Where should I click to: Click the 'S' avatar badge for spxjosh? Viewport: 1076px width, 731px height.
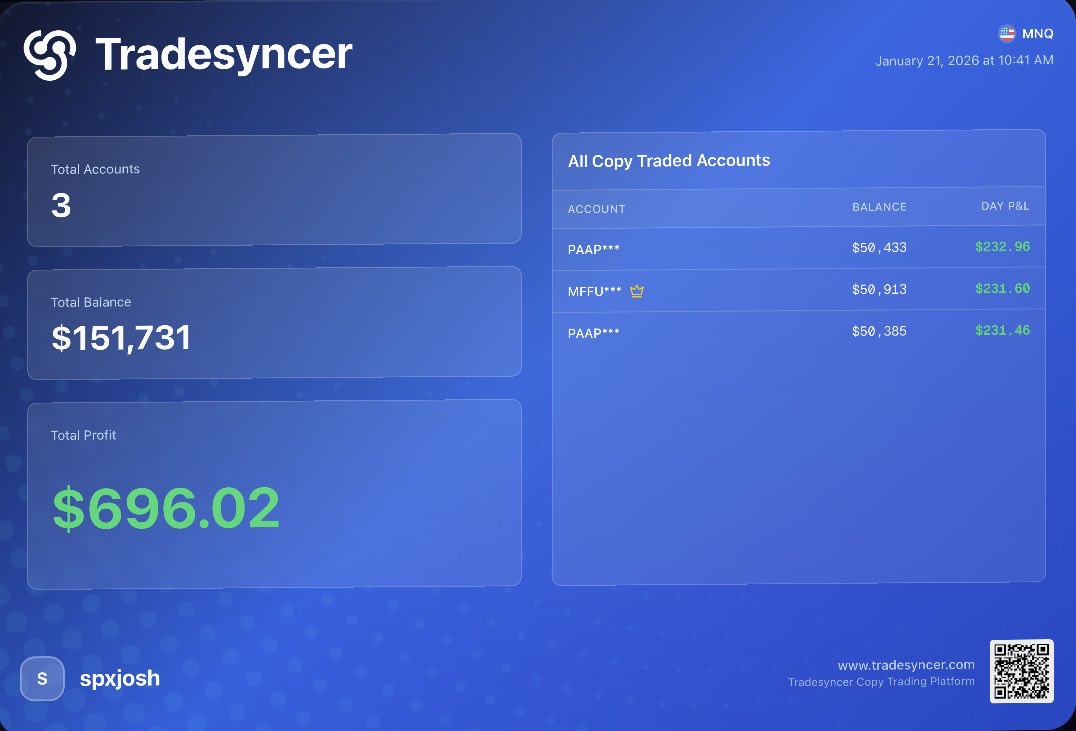[43, 679]
